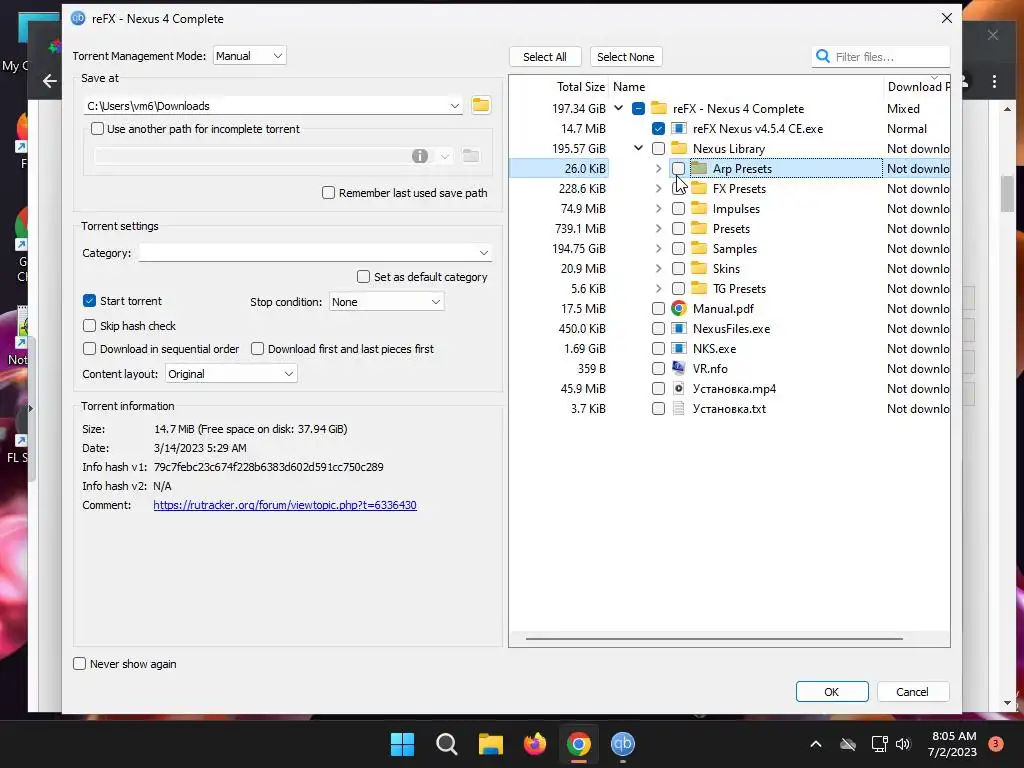
Task: Open Torrent Management Mode dropdown
Action: coord(249,56)
